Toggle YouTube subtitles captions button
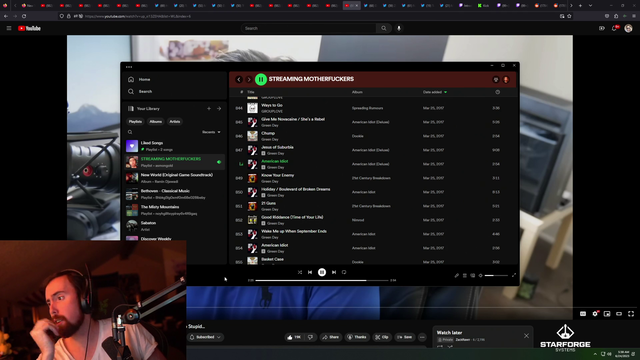This screenshot has height=360, width=640. click(583, 313)
